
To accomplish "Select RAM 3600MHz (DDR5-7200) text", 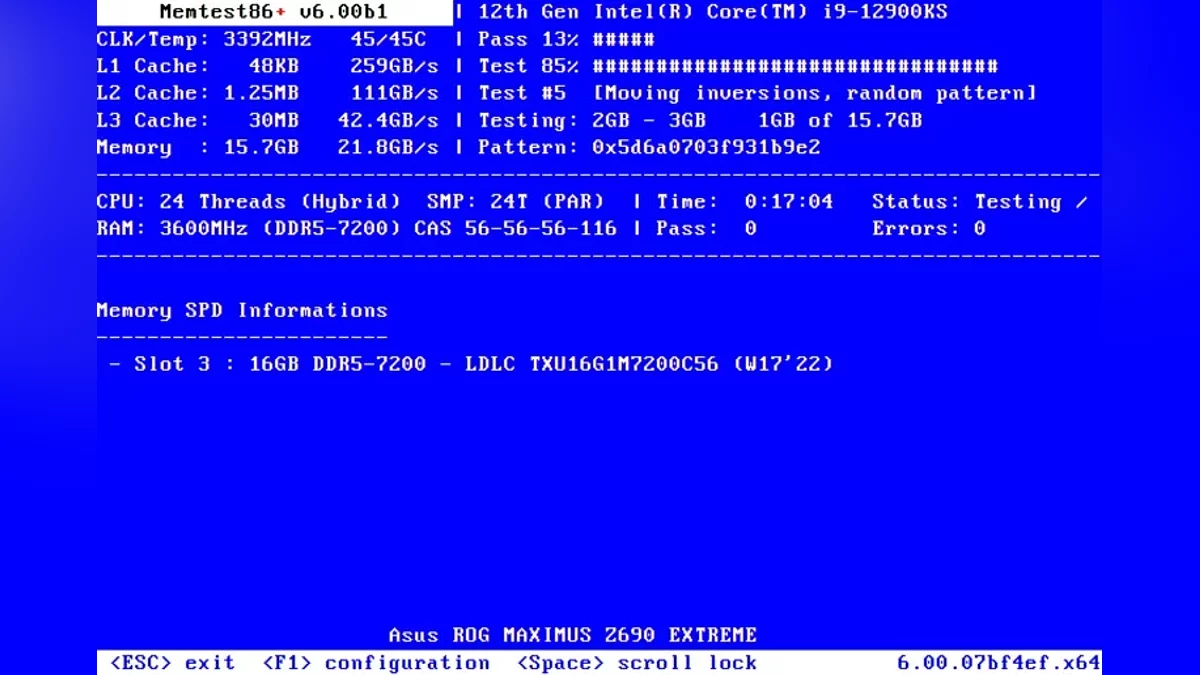I will pos(248,228).
